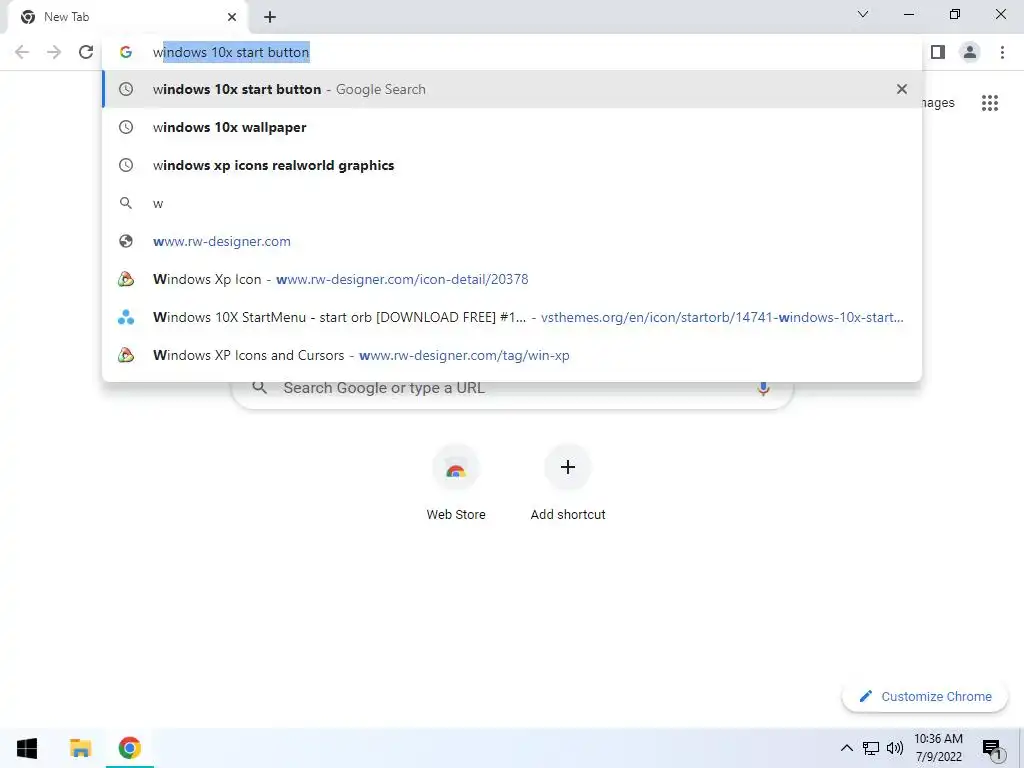Screen dimensions: 1024x768
Task: Click the partially hidden Images link
Action: pyautogui.click(x=938, y=103)
